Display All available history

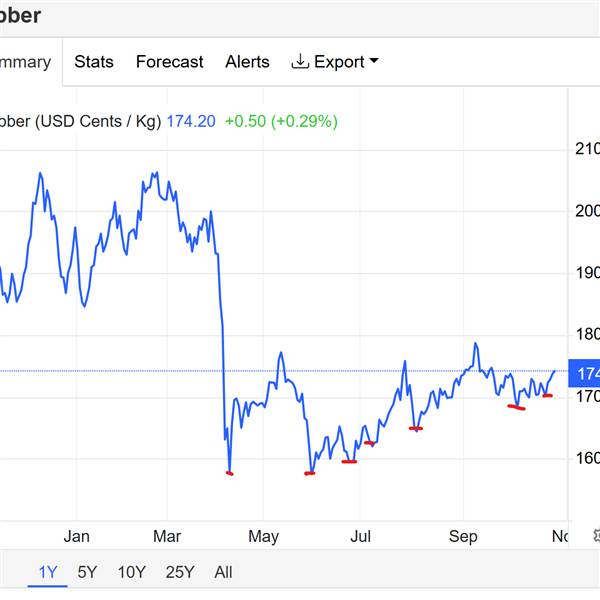223,572
